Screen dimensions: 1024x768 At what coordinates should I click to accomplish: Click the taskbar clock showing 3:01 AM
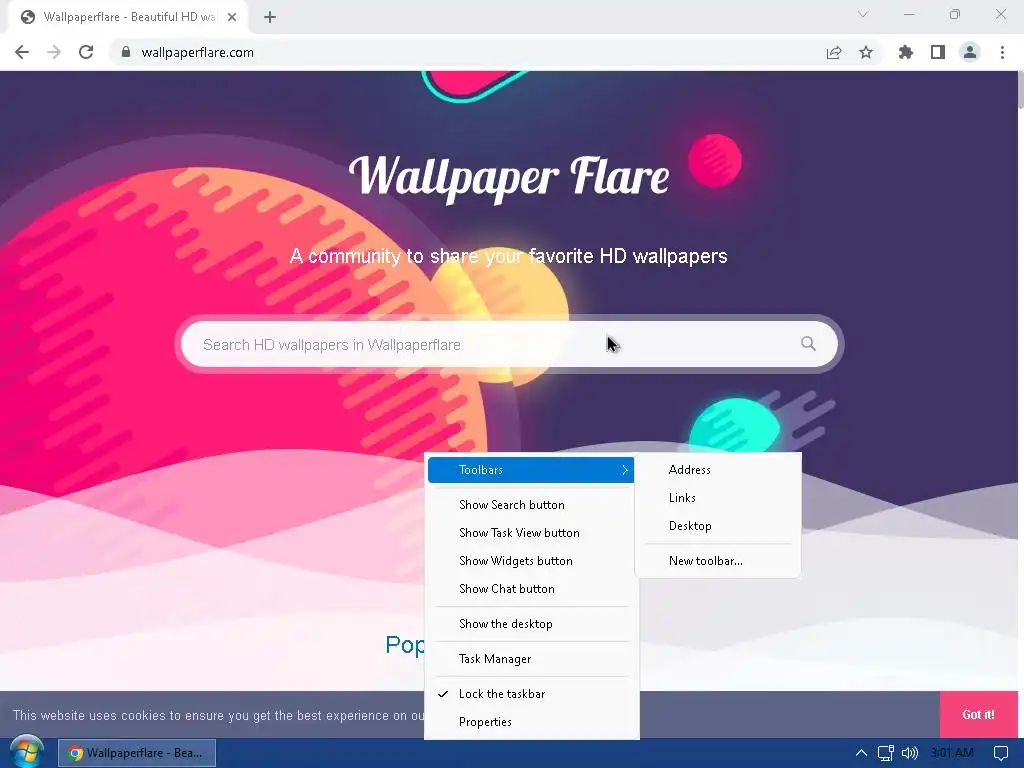[952, 753]
